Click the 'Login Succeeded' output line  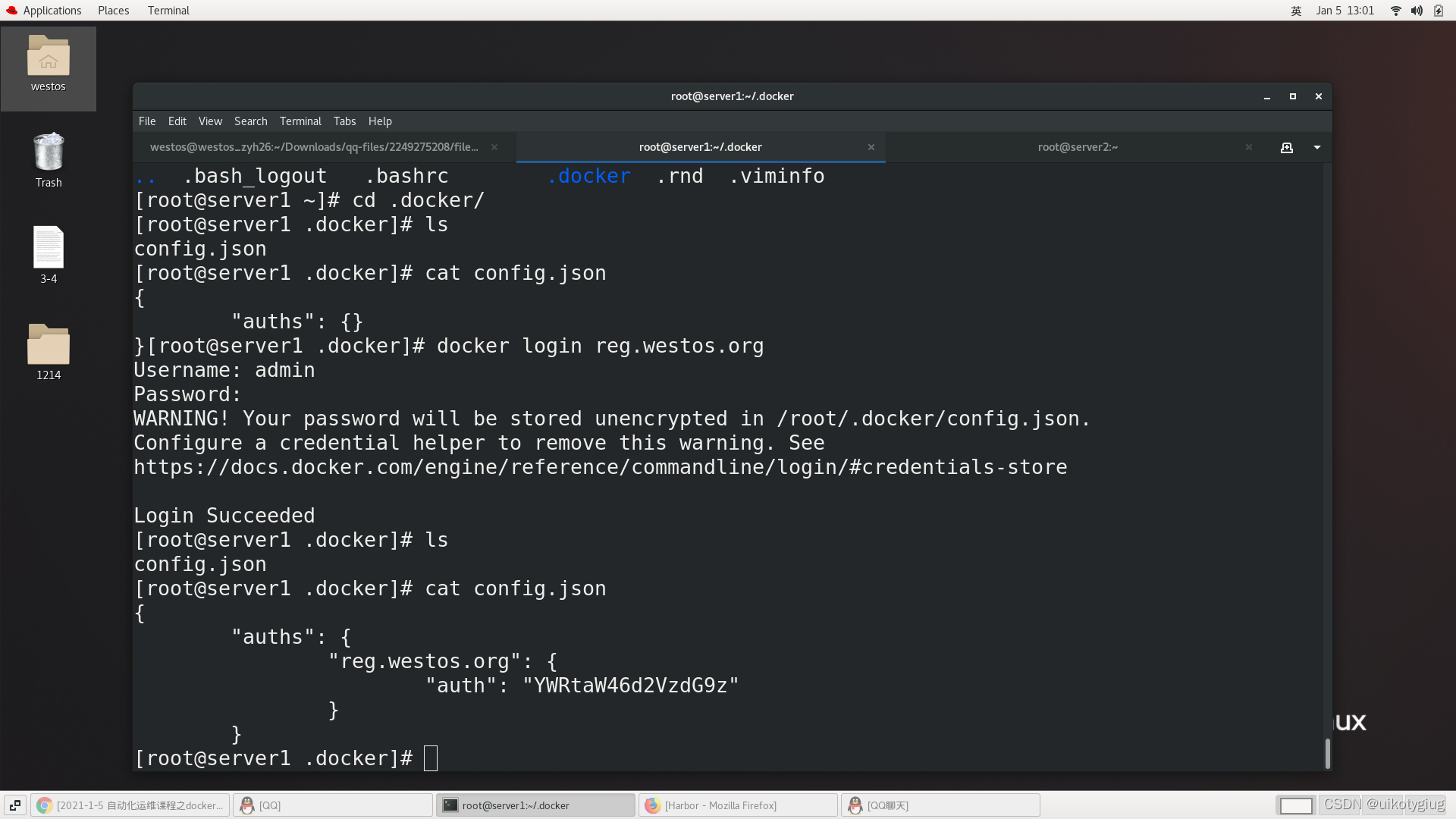point(224,516)
